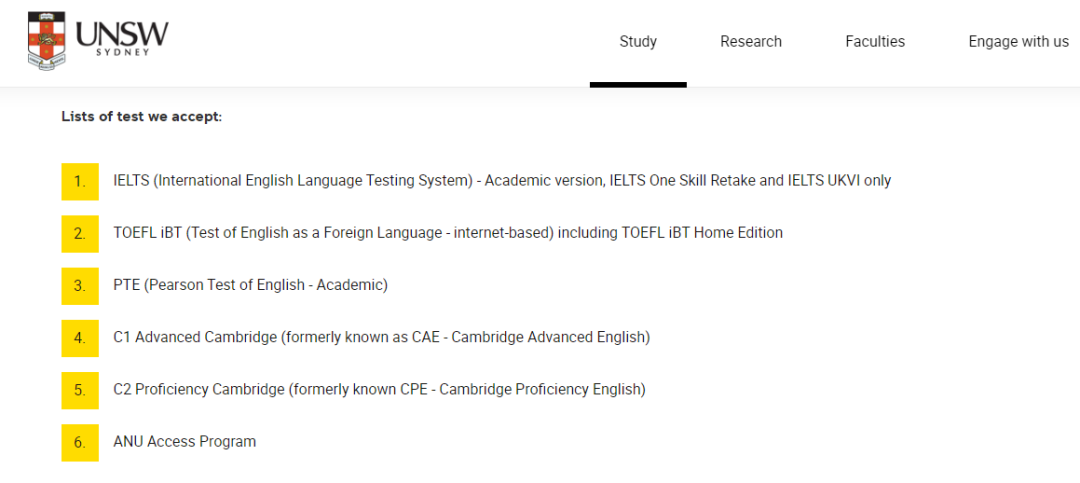The width and height of the screenshot is (1080, 483).
Task: Click the C2 Proficiency Cambridge entry
Action: pyautogui.click(x=380, y=389)
